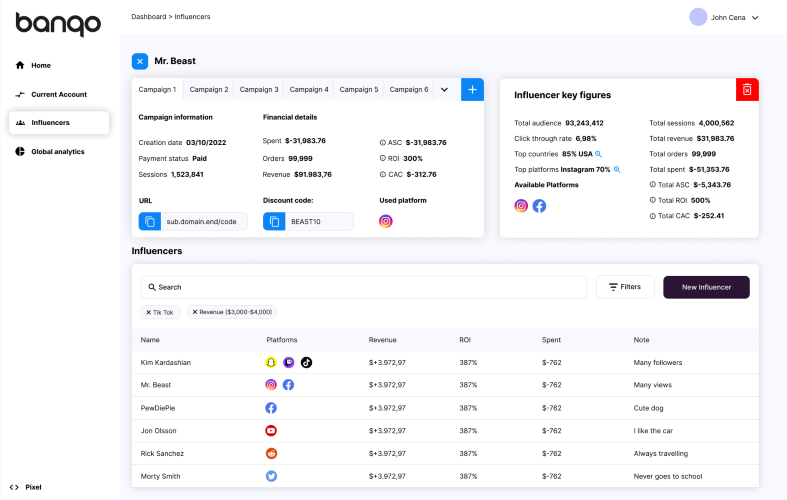Click Facebook icon under Available Platforms
The width and height of the screenshot is (787, 500).
click(539, 206)
